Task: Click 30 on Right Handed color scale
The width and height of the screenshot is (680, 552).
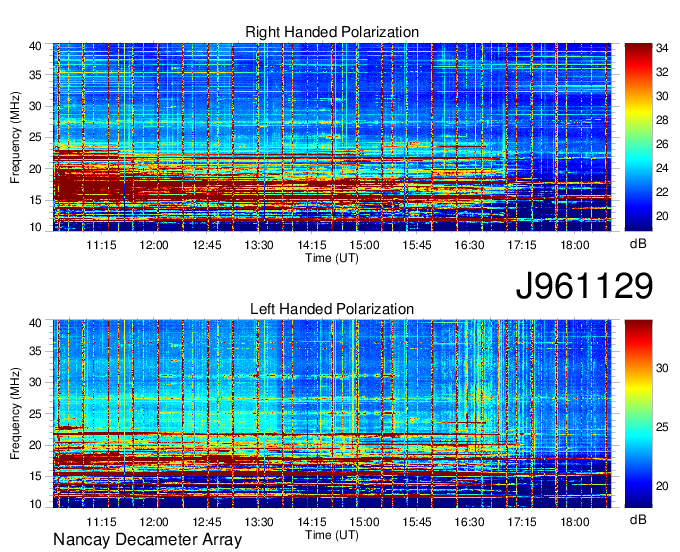Action: click(662, 96)
